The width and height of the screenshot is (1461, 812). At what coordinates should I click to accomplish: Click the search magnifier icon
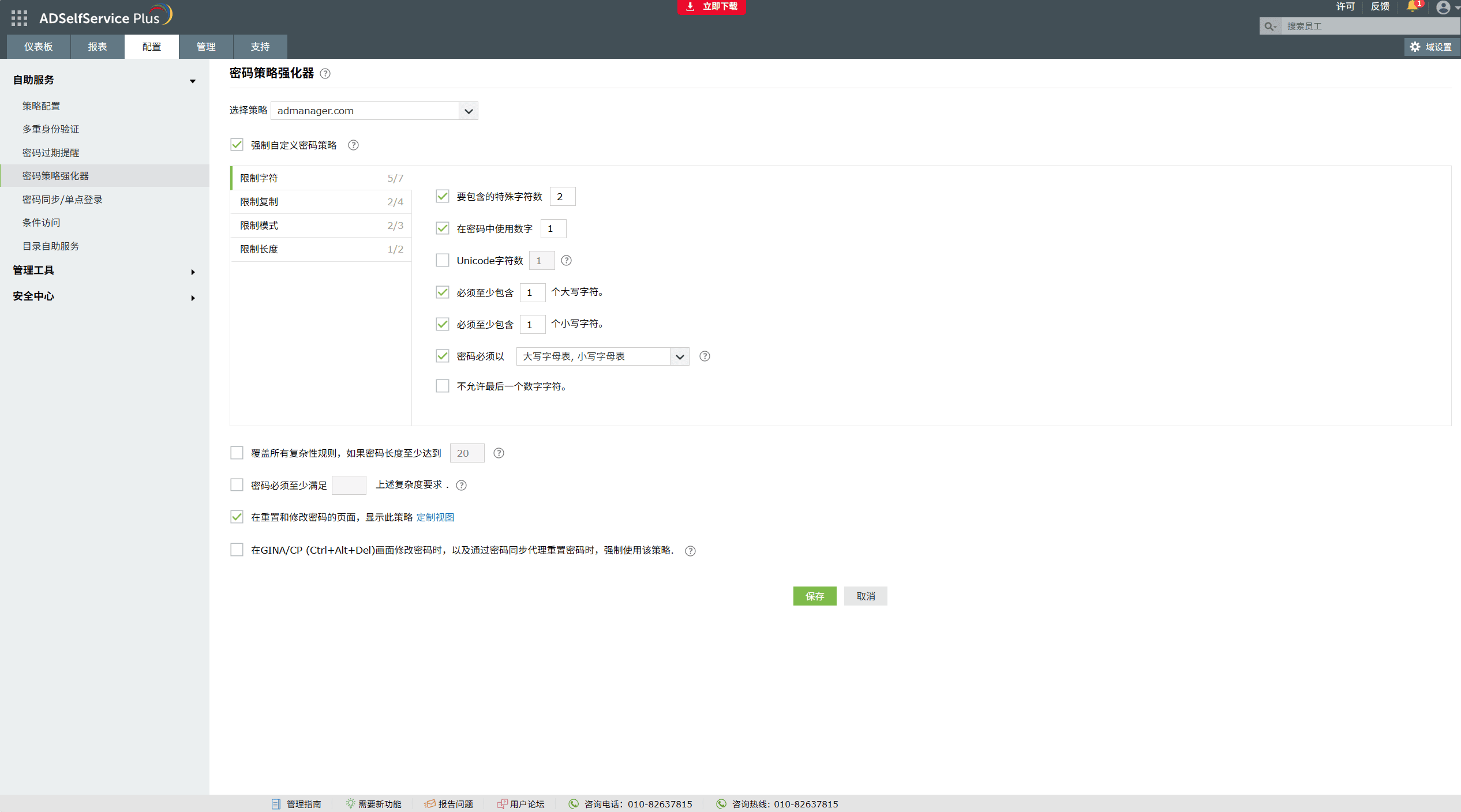click(x=1269, y=27)
